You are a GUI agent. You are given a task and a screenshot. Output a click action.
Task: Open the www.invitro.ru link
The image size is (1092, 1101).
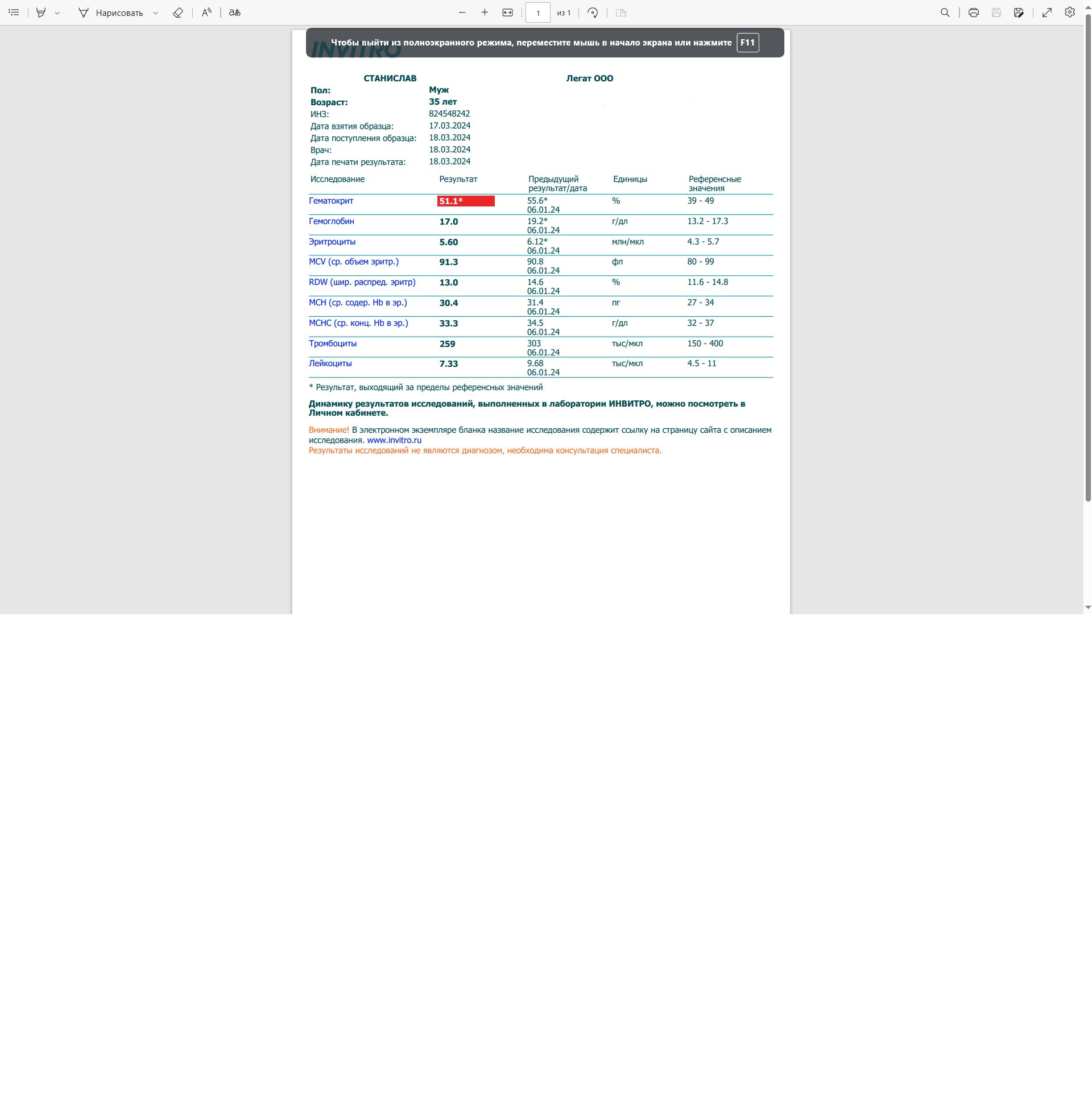pos(394,441)
